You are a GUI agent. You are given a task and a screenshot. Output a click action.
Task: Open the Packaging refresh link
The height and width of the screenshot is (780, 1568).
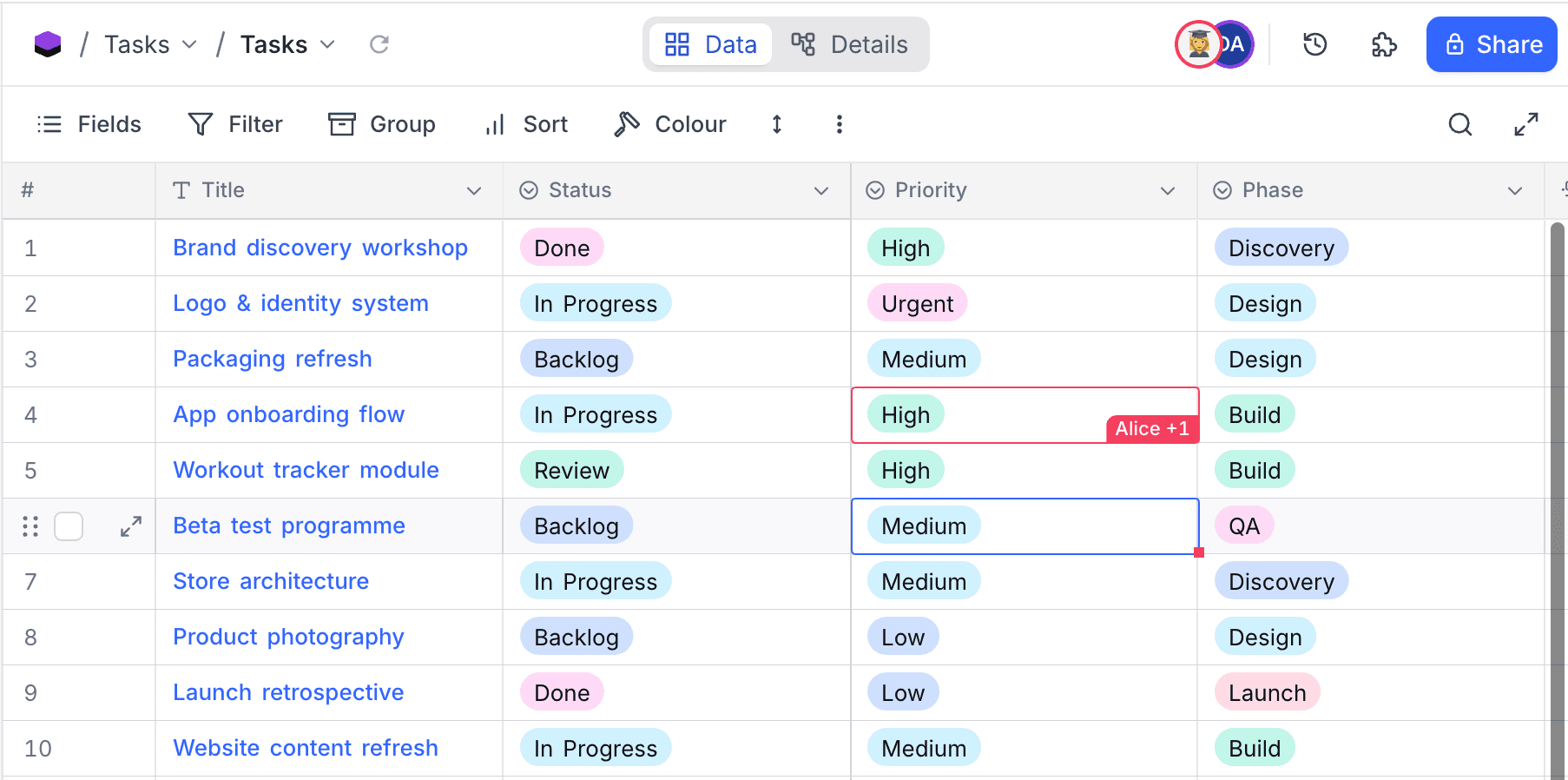coord(273,359)
